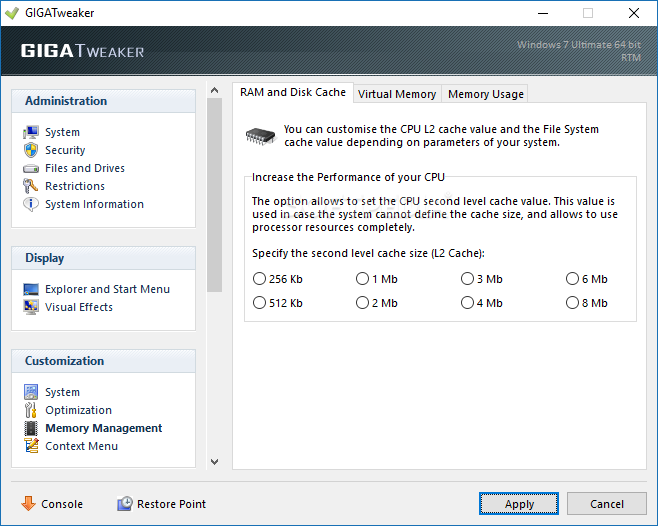Go to the Customization System section
658x526 pixels.
62,392
